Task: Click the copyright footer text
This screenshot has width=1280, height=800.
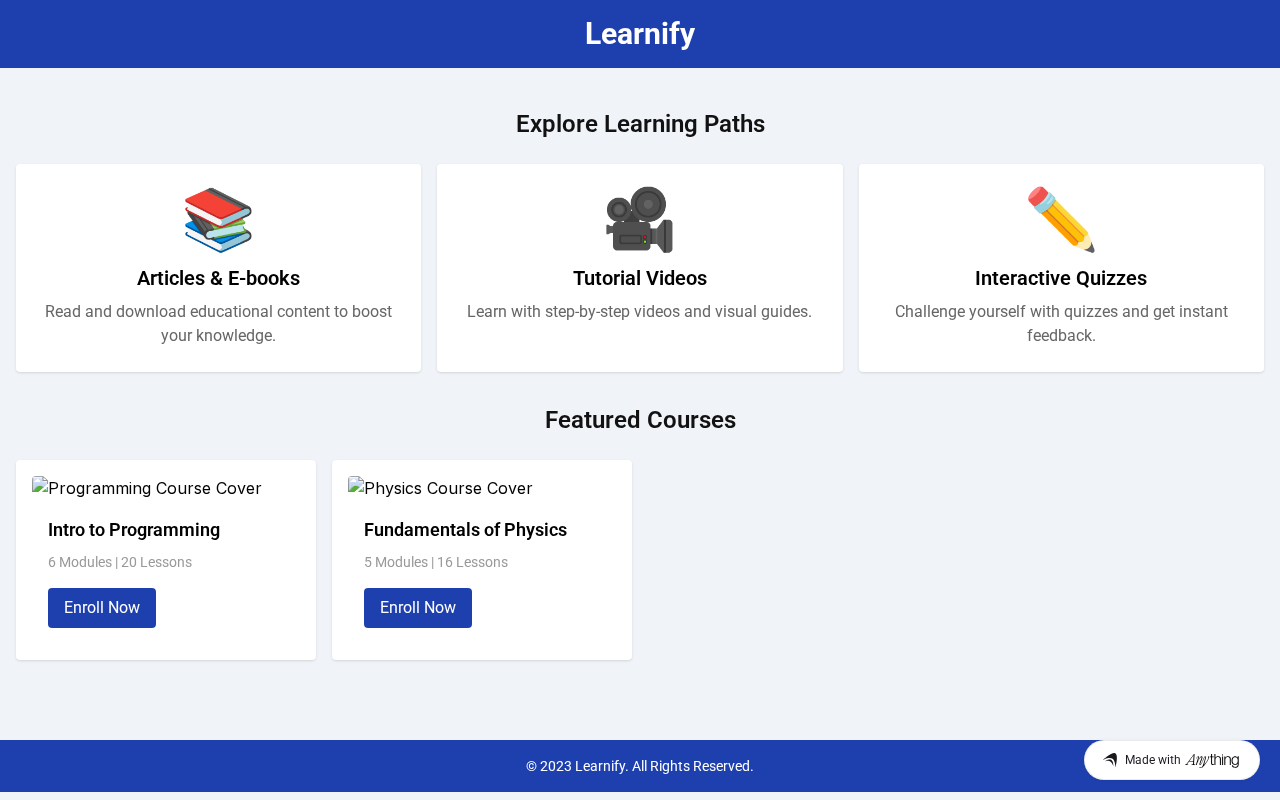Action: pyautogui.click(x=640, y=766)
